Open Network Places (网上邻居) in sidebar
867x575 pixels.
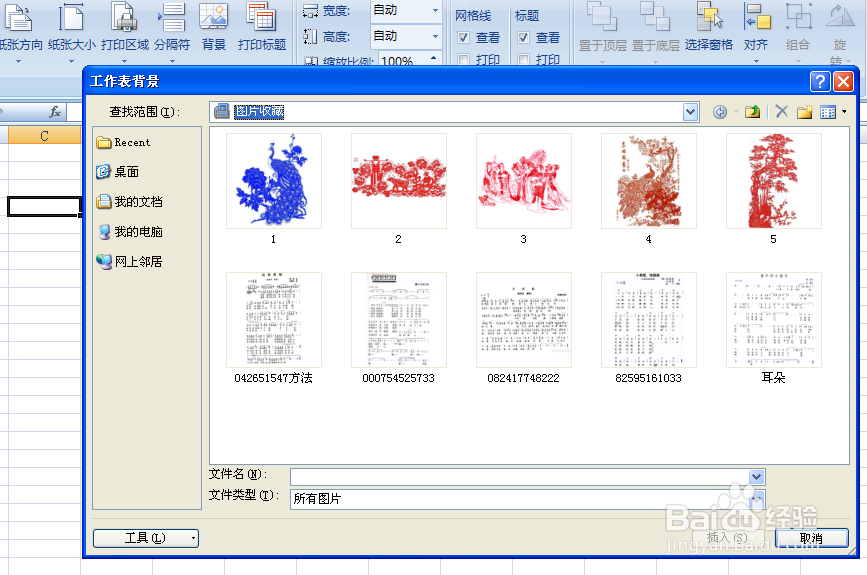tap(129, 262)
